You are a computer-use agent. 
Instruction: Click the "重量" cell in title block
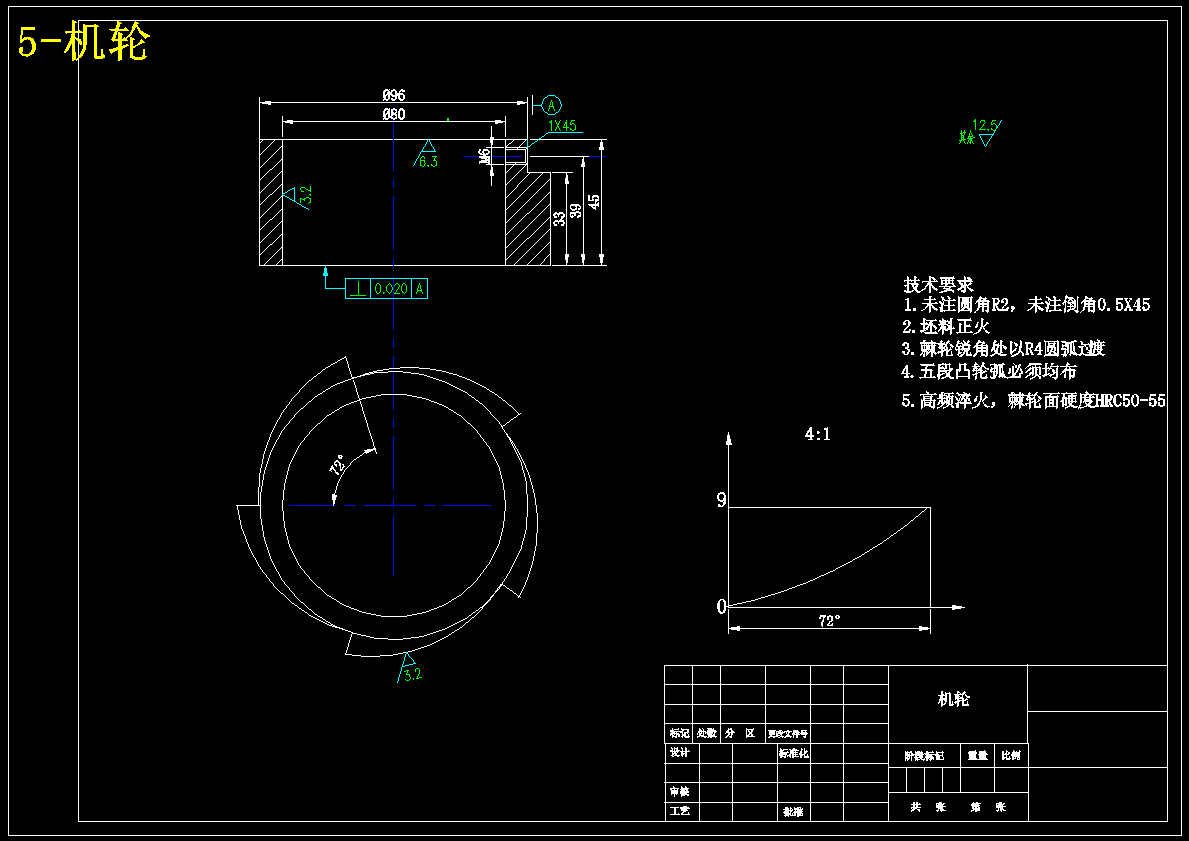pyautogui.click(x=977, y=755)
